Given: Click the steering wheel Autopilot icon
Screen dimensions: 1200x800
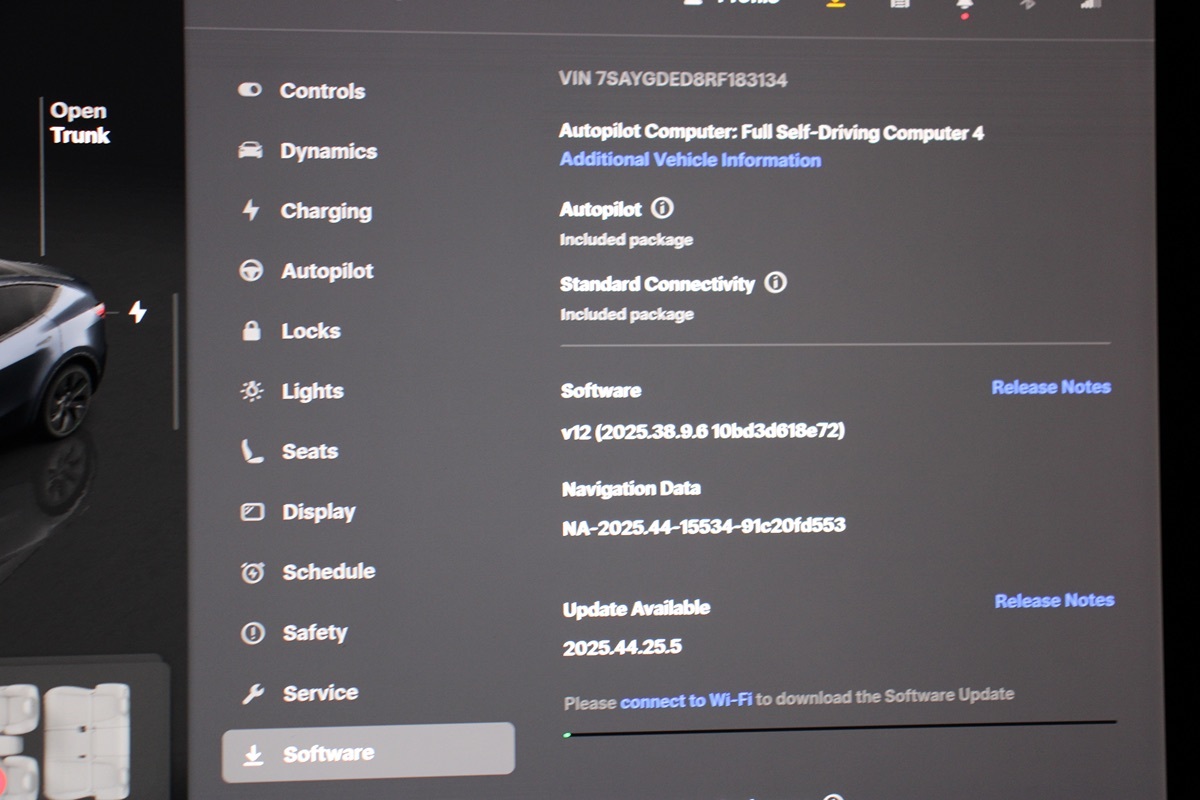Looking at the screenshot, I should click(x=252, y=271).
